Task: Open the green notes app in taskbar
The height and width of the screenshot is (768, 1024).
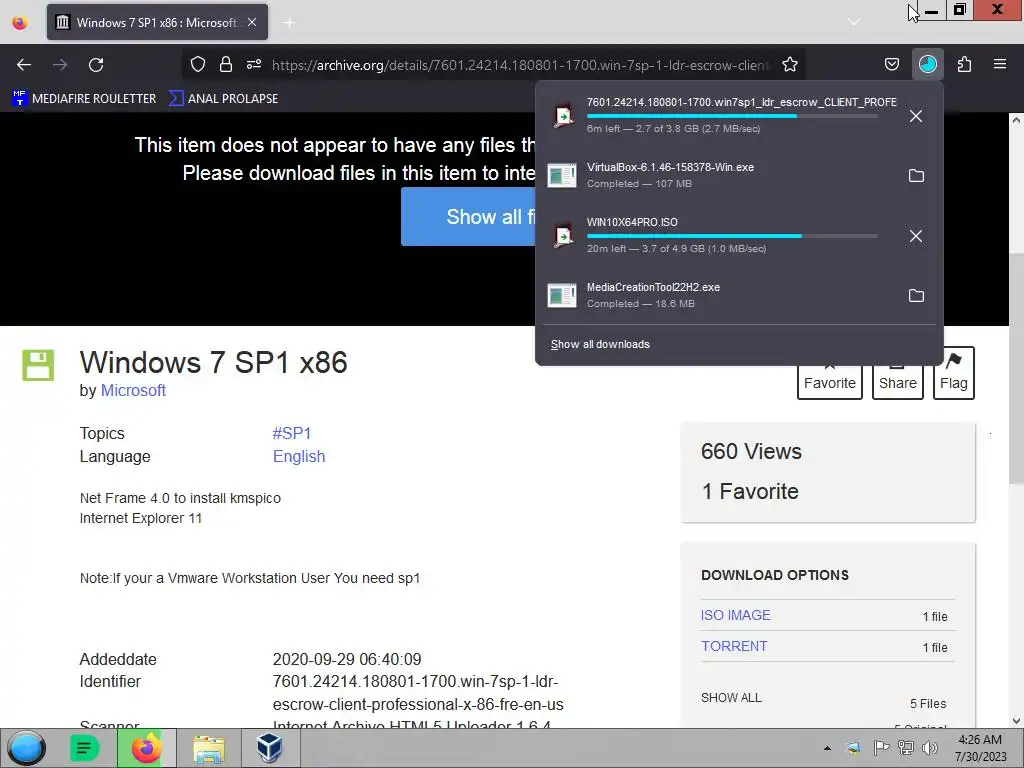Action: pos(84,748)
